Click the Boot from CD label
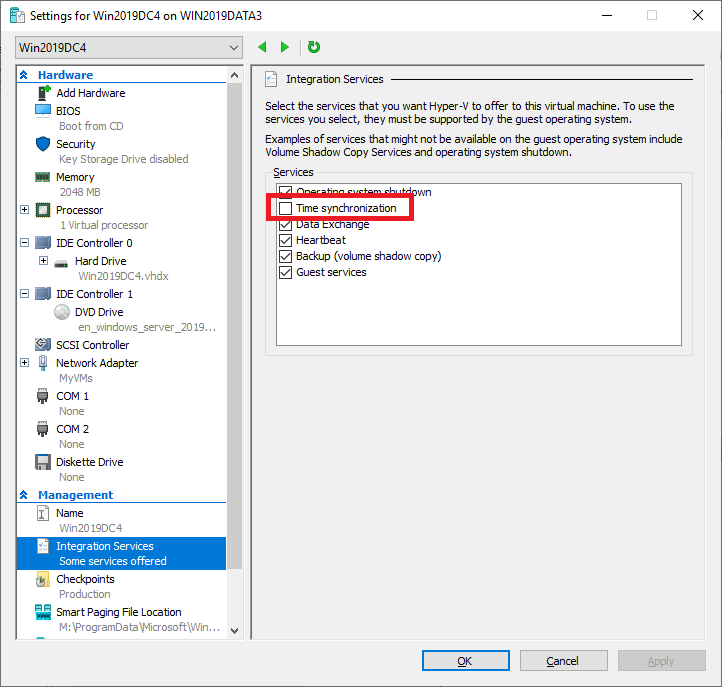Image resolution: width=722 pixels, height=687 pixels. click(x=91, y=126)
